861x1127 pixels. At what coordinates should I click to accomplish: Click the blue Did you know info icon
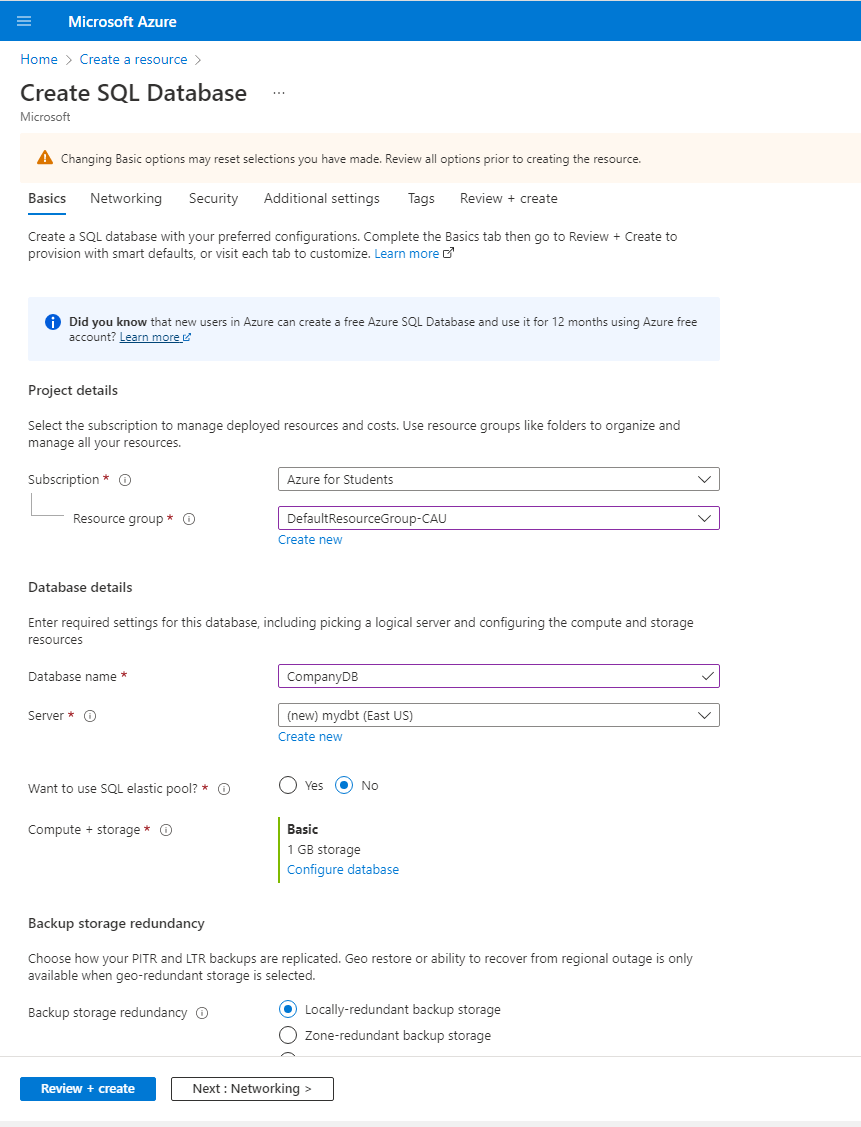52,322
